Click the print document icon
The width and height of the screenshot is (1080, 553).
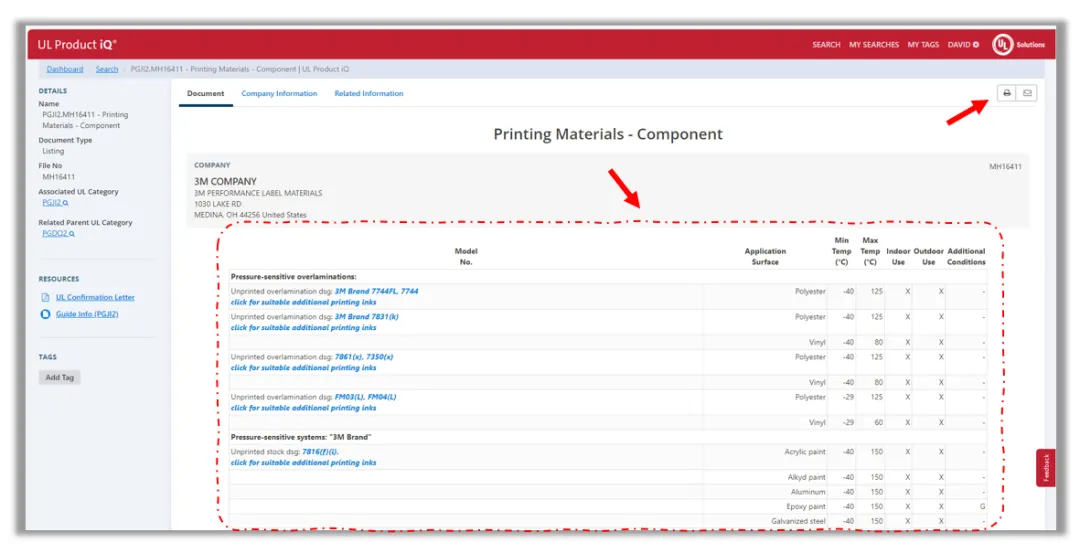1006,93
